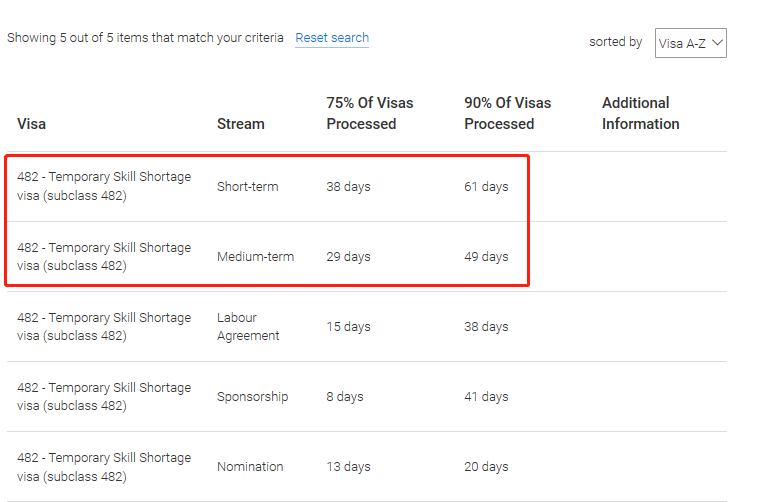This screenshot has height=502, width=760.
Task: Click the Visa column header
Action: coord(32,124)
